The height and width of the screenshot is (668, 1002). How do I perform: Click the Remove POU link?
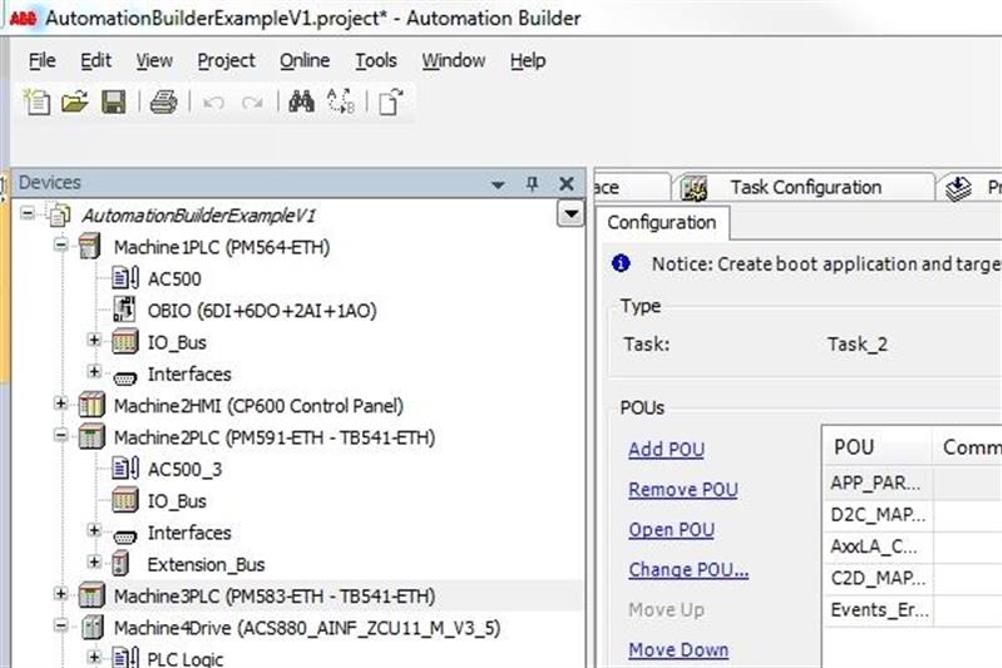(x=682, y=490)
